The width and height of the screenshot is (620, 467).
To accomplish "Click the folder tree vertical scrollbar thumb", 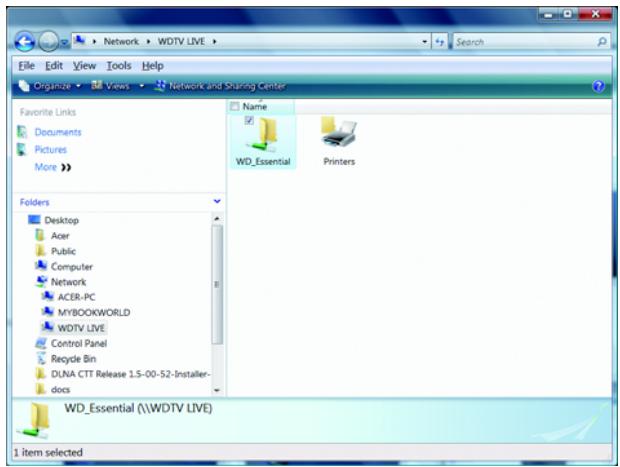I will [217, 284].
